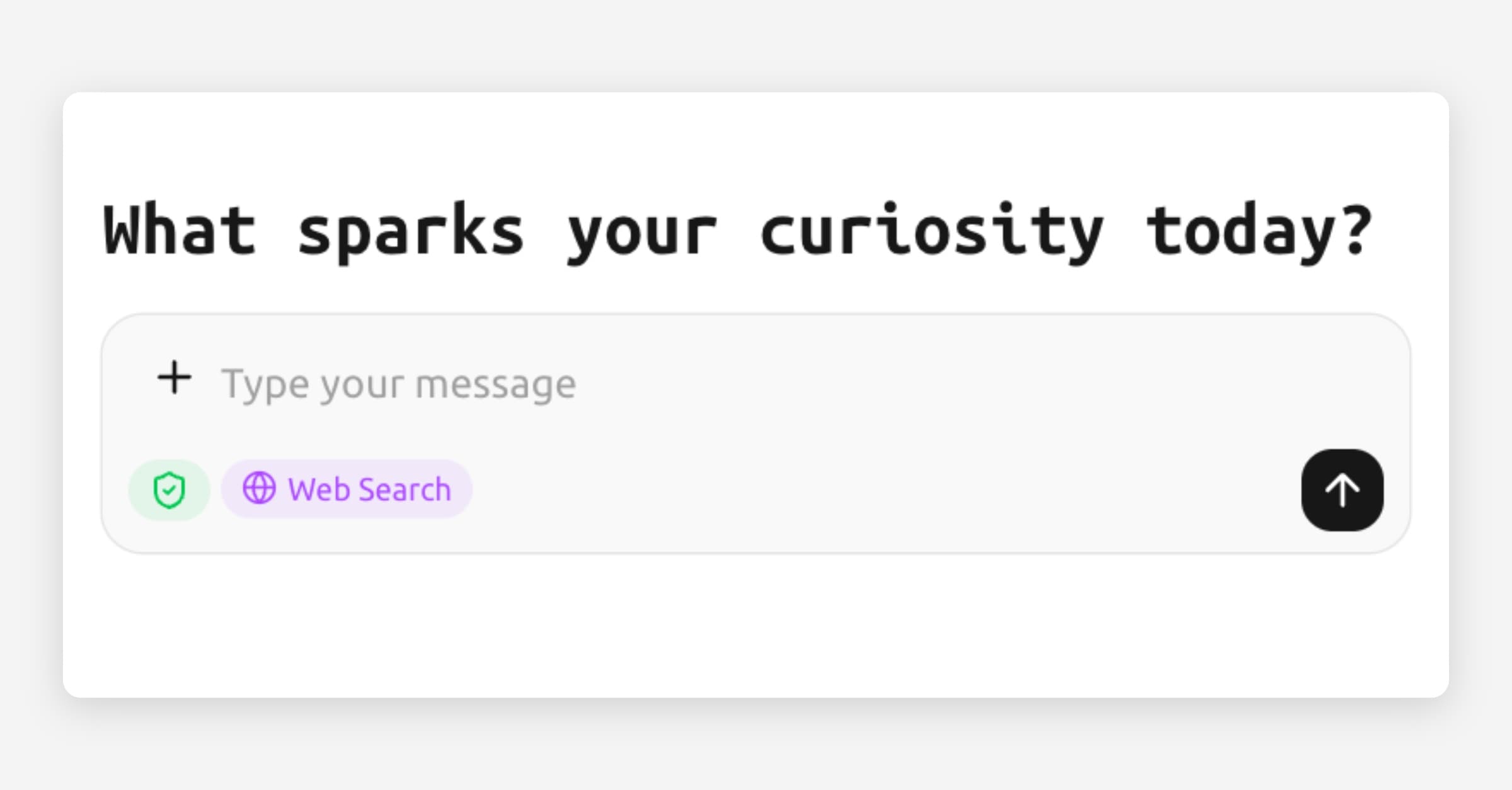Expand attachment options via plus sign
Viewport: 1512px width, 790px height.
coord(174,378)
